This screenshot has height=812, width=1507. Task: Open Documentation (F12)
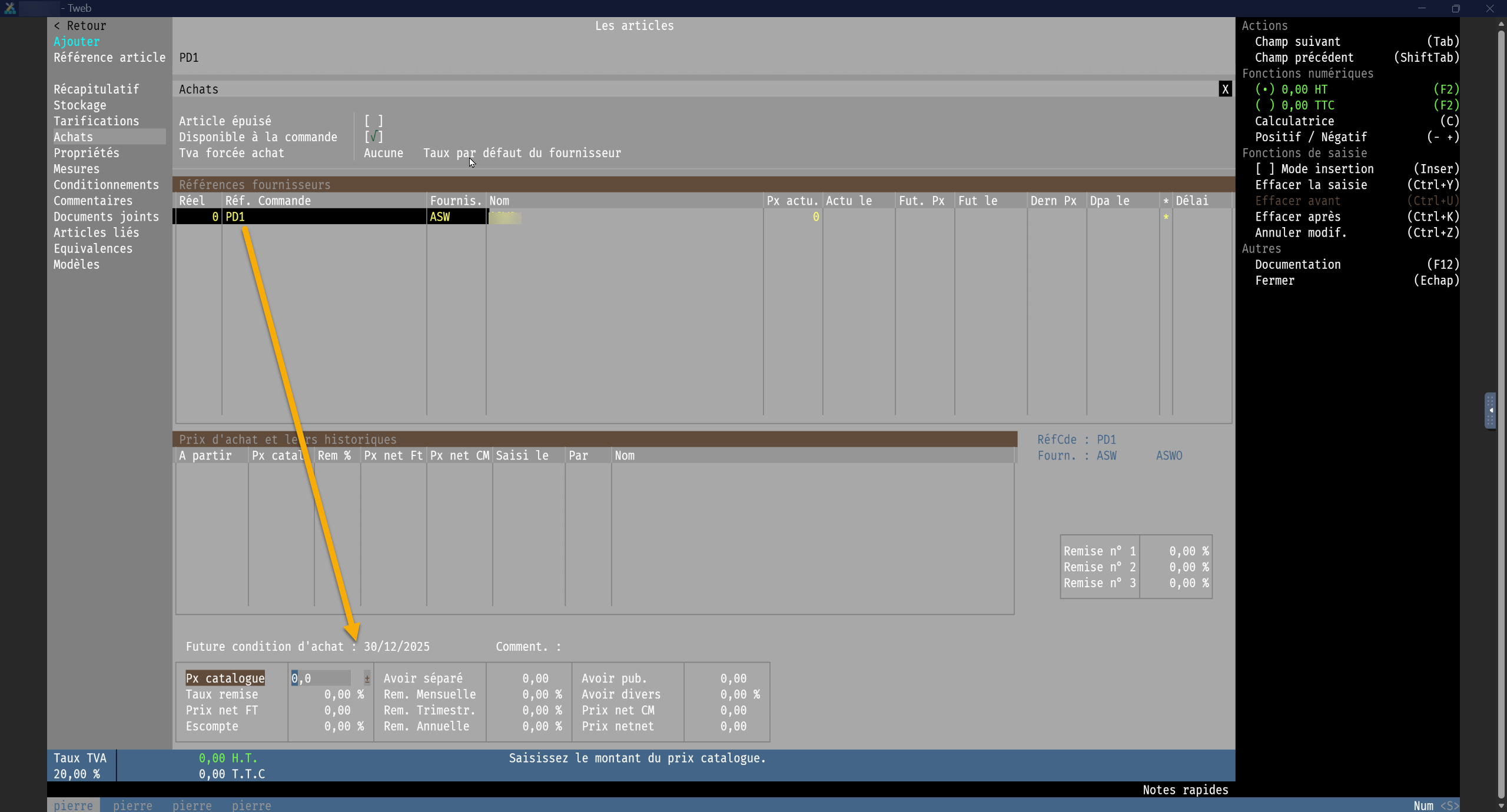pos(1357,264)
